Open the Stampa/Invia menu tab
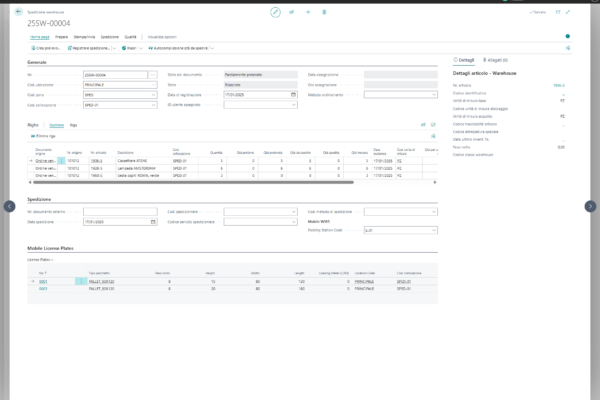The image size is (600, 400). [83, 36]
